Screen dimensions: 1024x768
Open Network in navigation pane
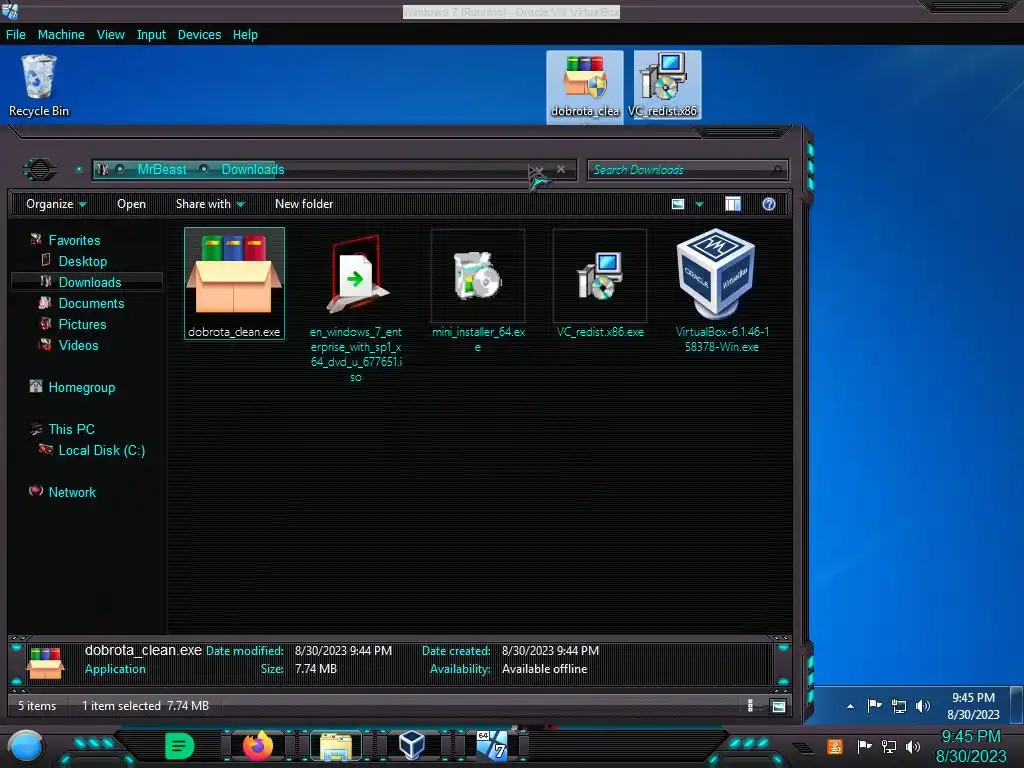click(72, 492)
